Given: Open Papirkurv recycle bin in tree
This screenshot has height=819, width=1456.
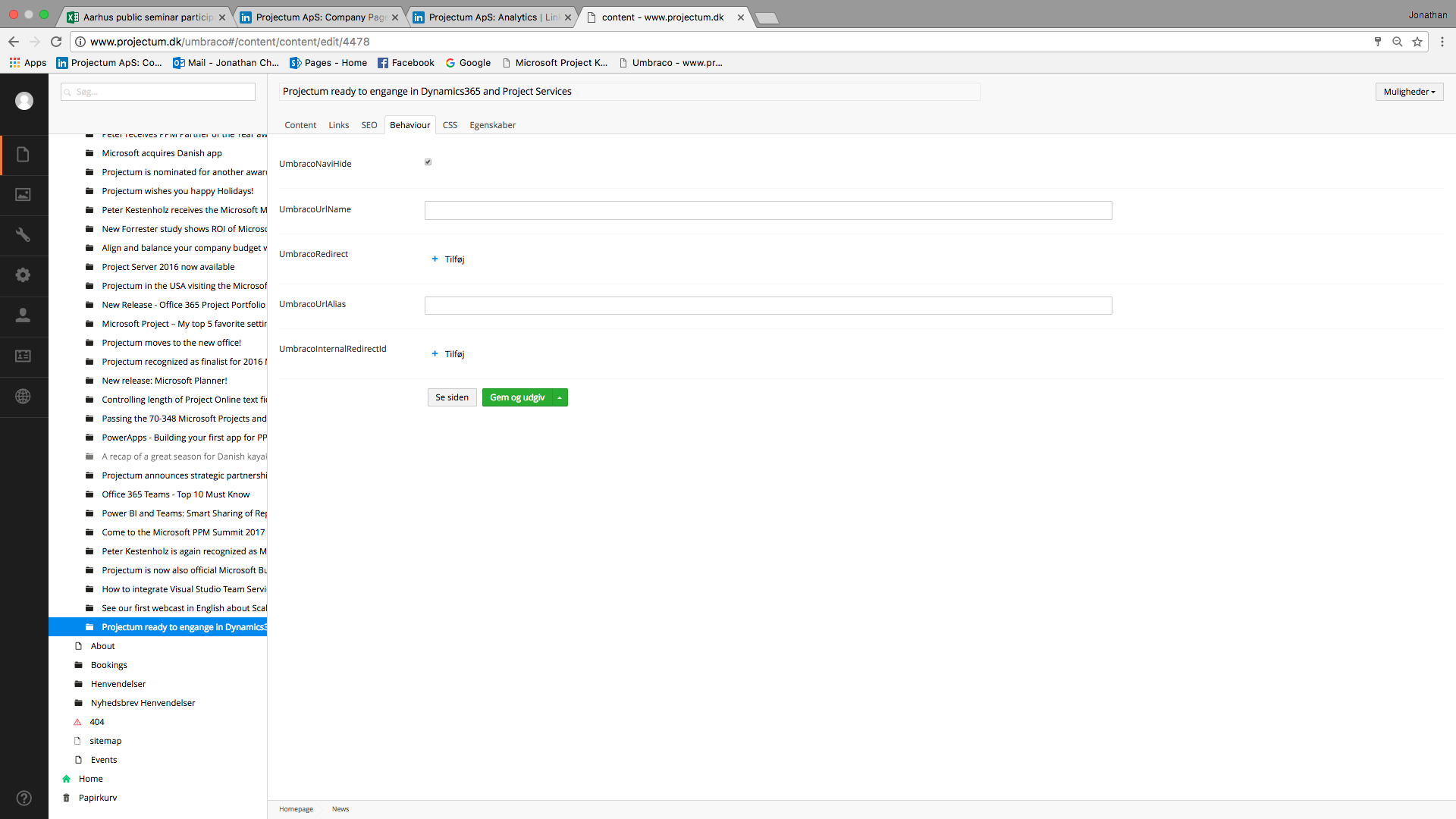Looking at the screenshot, I should (98, 798).
